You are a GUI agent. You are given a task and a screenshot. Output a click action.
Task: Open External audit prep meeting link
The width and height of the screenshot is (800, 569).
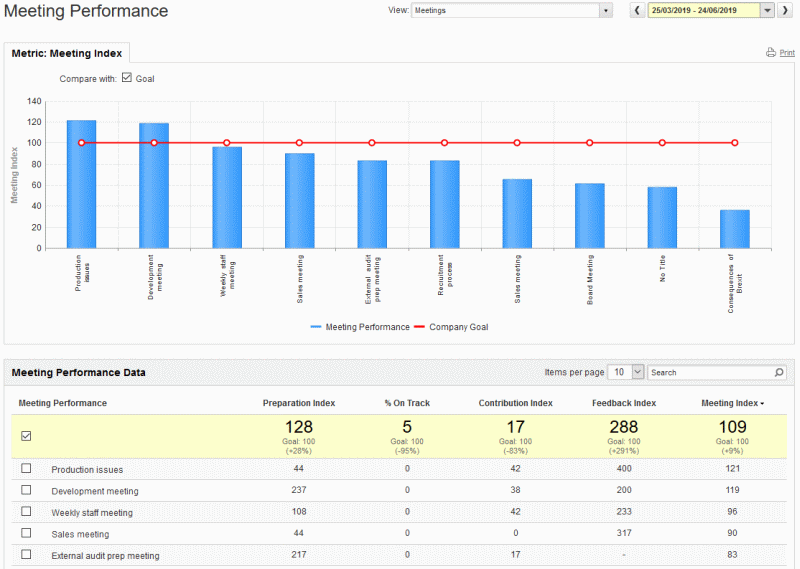point(105,555)
